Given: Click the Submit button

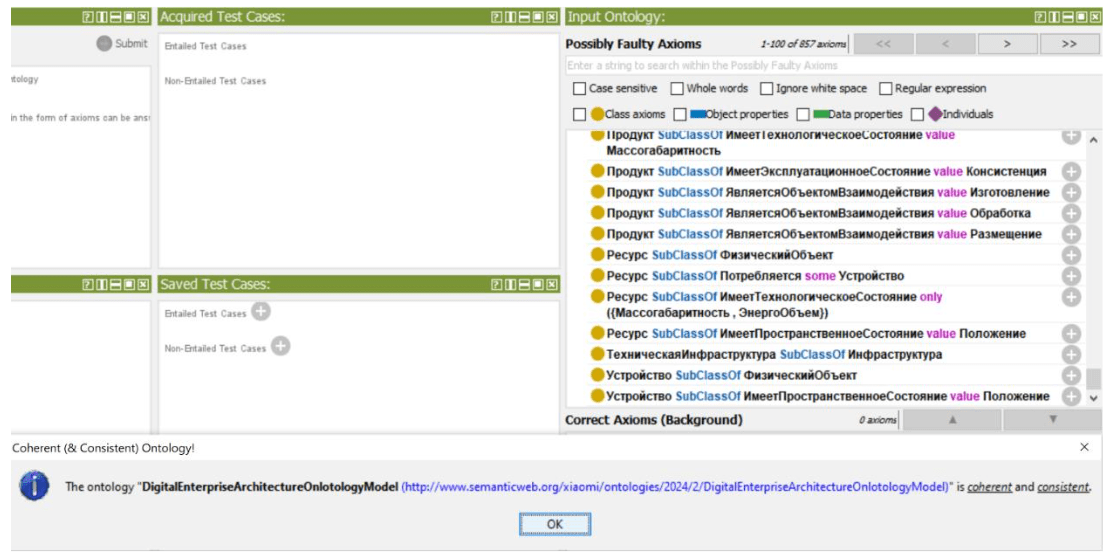Looking at the screenshot, I should [122, 44].
